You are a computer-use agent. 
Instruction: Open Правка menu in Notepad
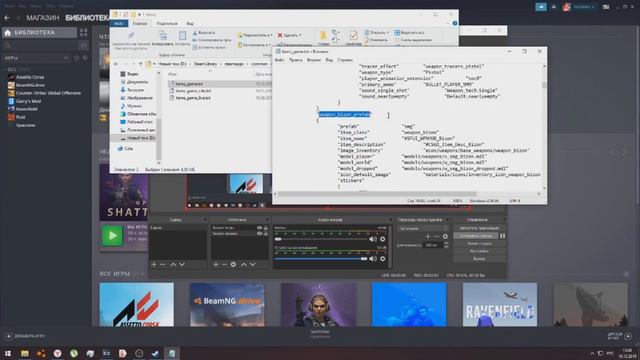pyautogui.click(x=296, y=60)
